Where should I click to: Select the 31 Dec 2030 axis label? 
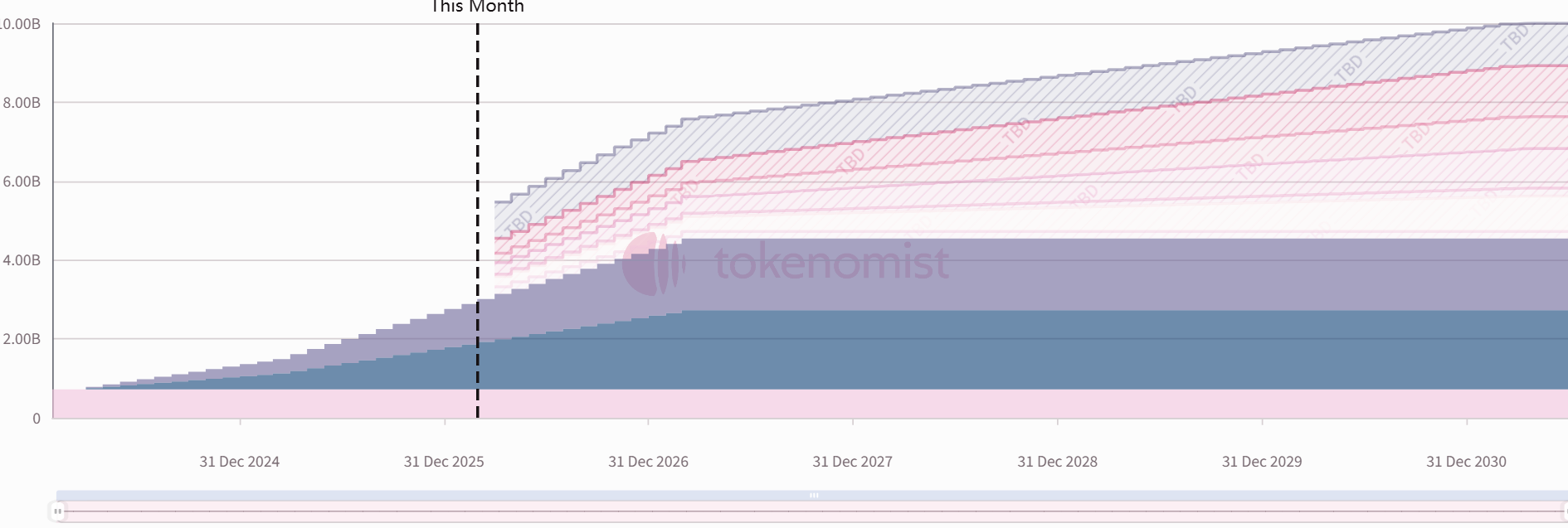(1466, 462)
